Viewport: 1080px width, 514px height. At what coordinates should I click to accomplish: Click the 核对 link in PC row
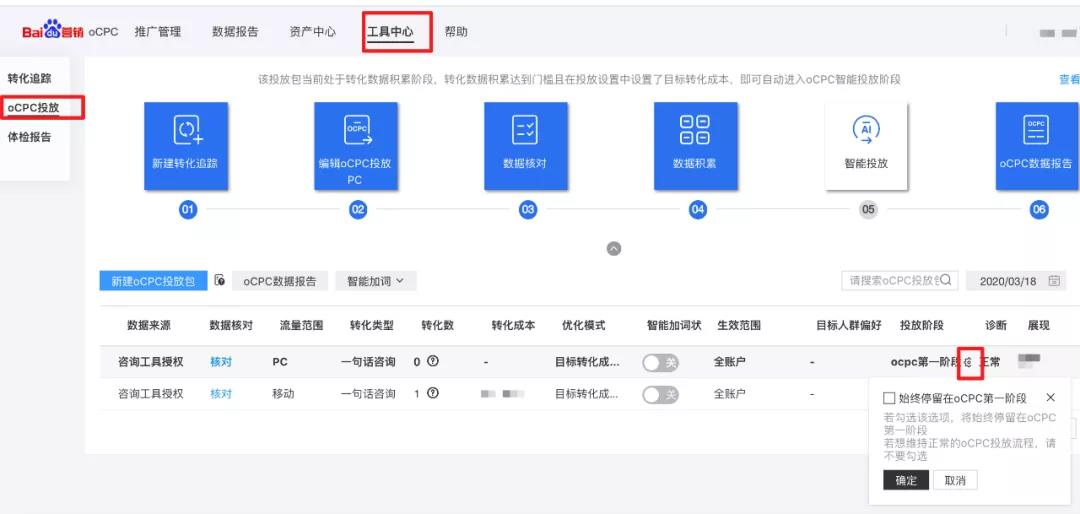(x=221, y=362)
